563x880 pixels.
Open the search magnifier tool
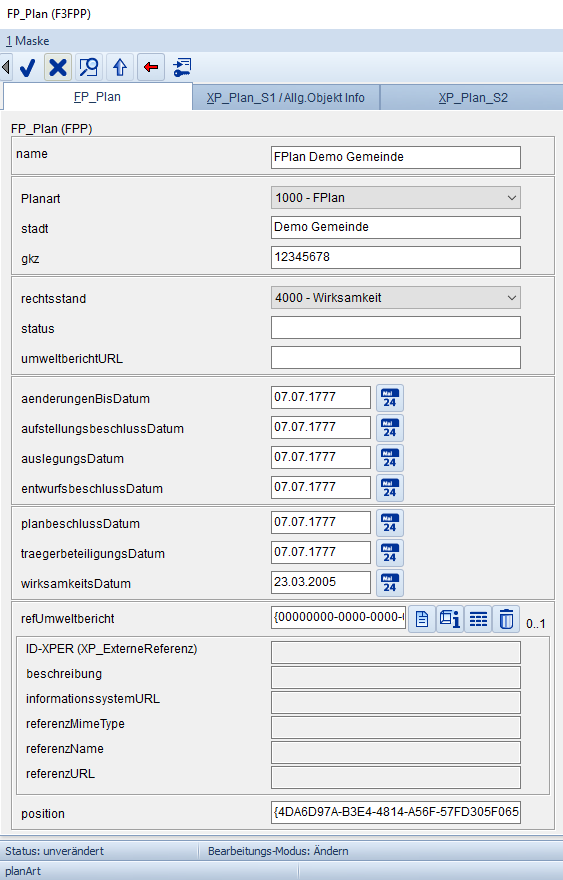89,67
